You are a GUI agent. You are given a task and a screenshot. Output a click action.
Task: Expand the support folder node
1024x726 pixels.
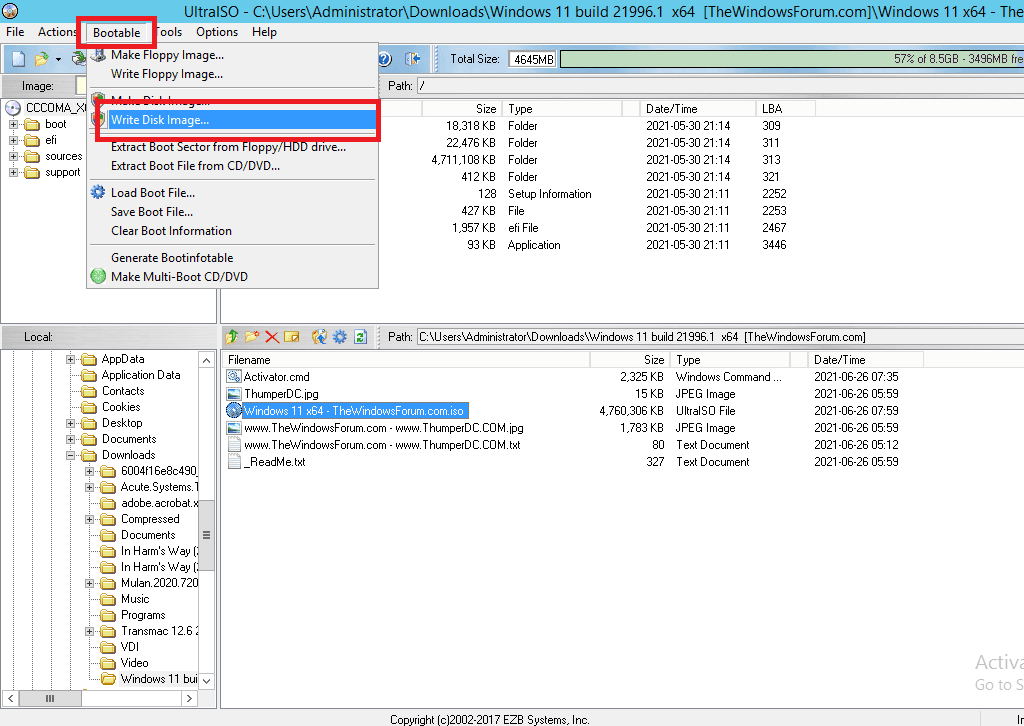13,172
